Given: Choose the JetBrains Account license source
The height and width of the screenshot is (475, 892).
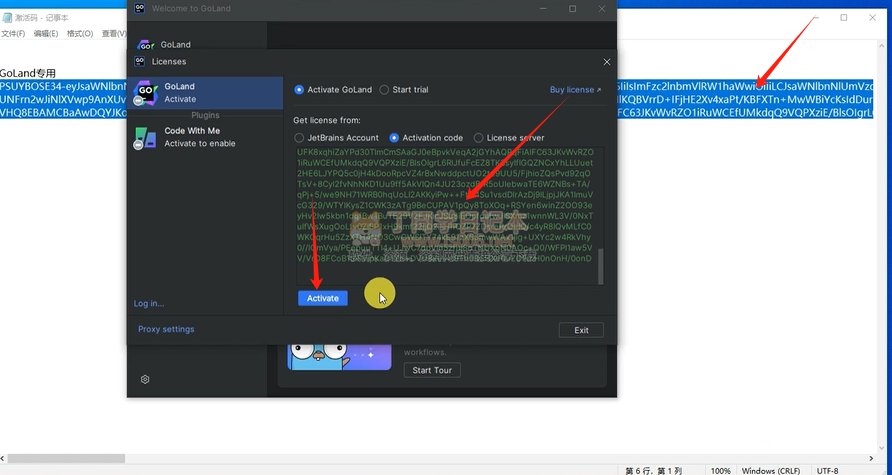Looking at the screenshot, I should point(336,138).
